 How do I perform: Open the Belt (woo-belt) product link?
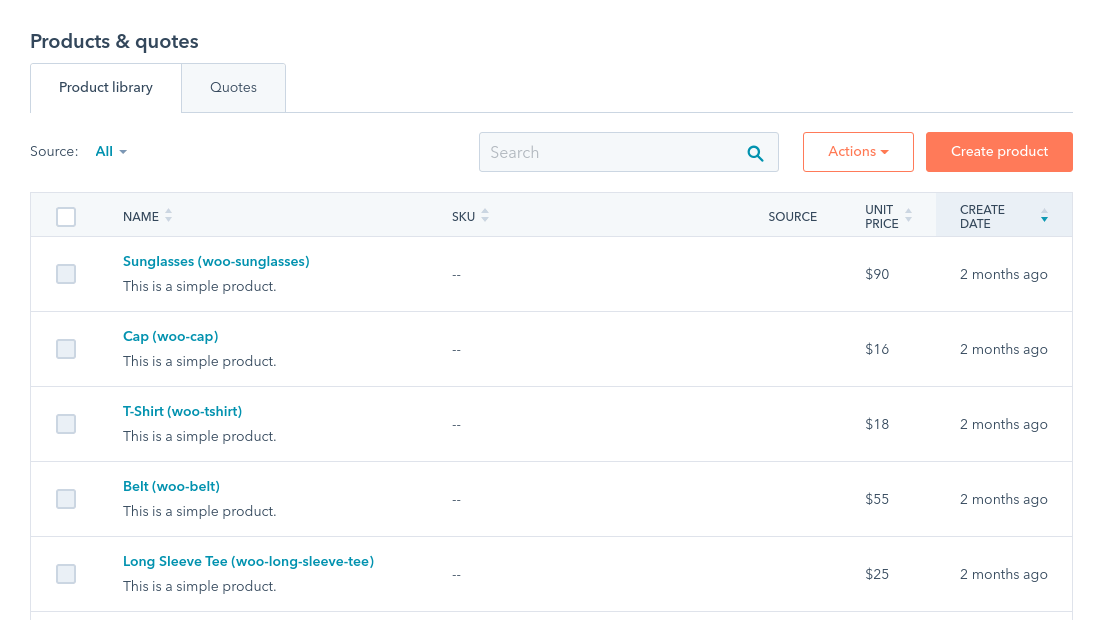coord(171,486)
